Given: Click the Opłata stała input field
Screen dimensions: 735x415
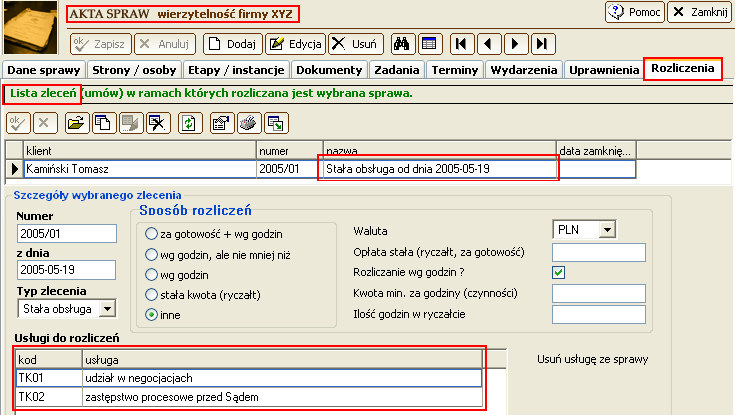Looking at the screenshot, I should click(599, 252).
